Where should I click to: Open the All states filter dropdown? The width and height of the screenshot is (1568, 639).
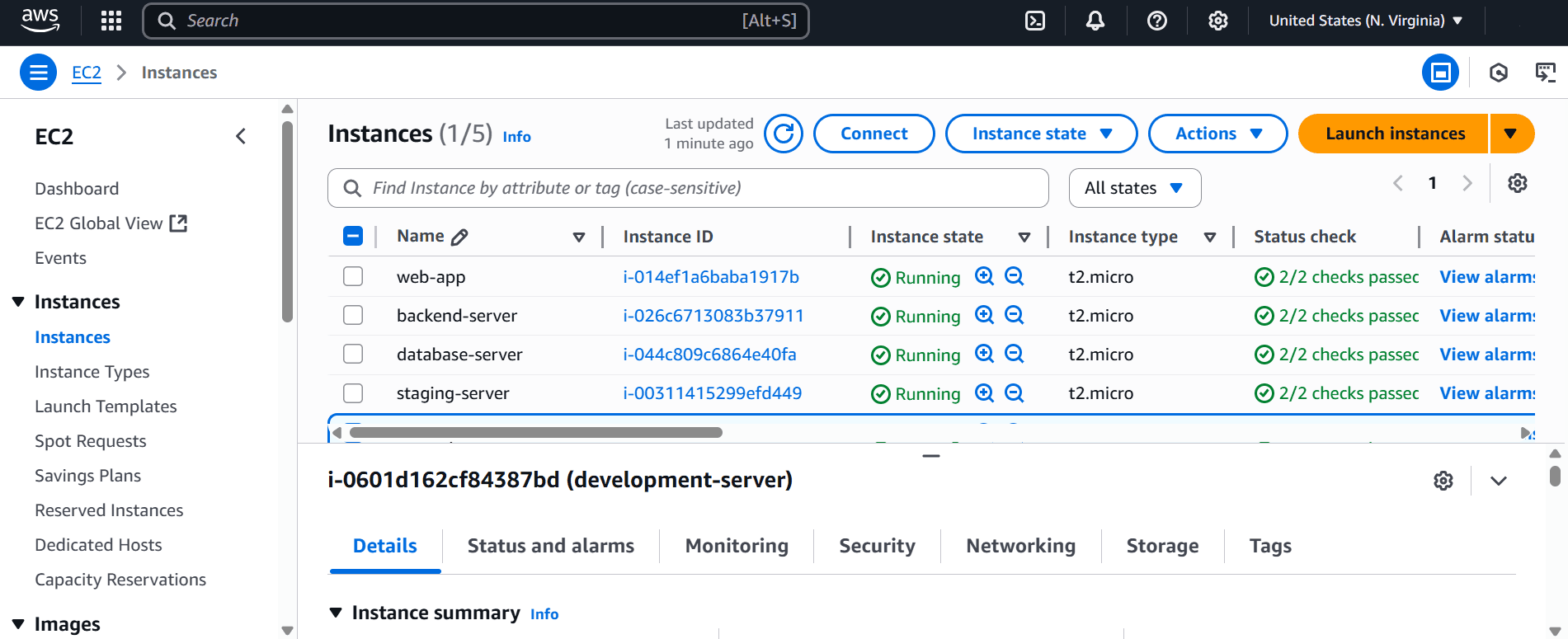click(x=1135, y=188)
